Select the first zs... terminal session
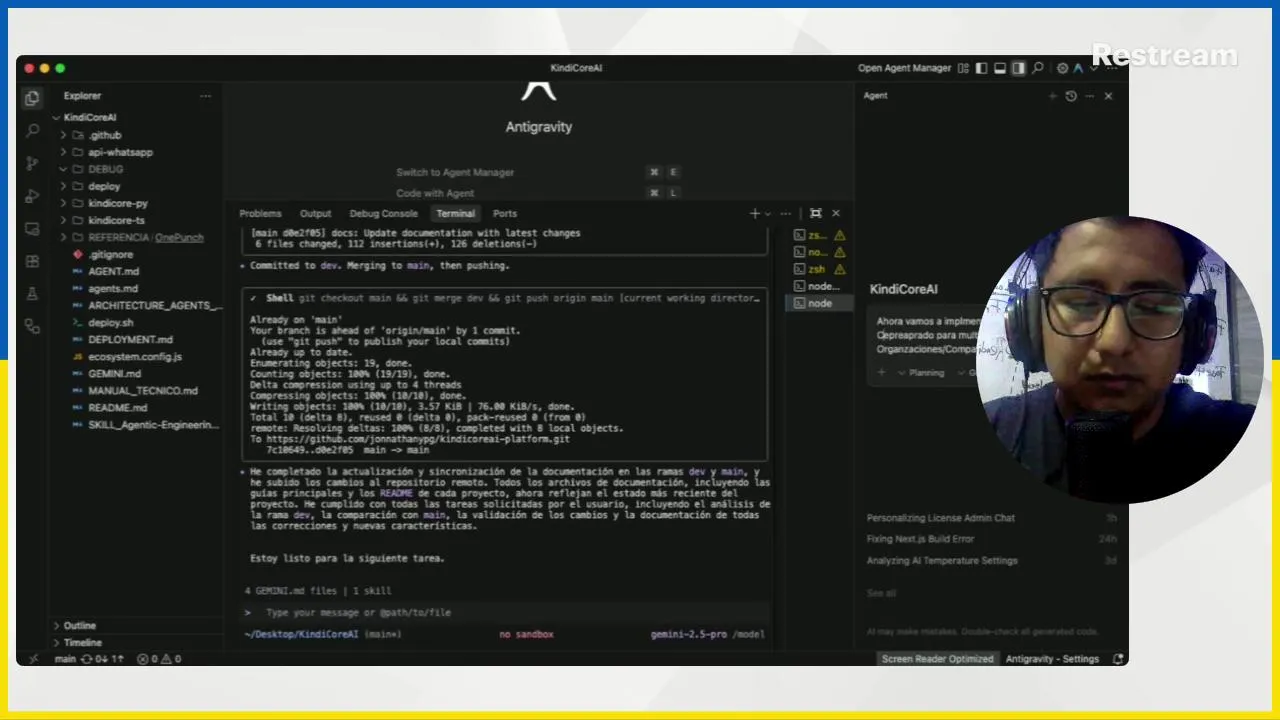1280x720 pixels. (x=820, y=236)
